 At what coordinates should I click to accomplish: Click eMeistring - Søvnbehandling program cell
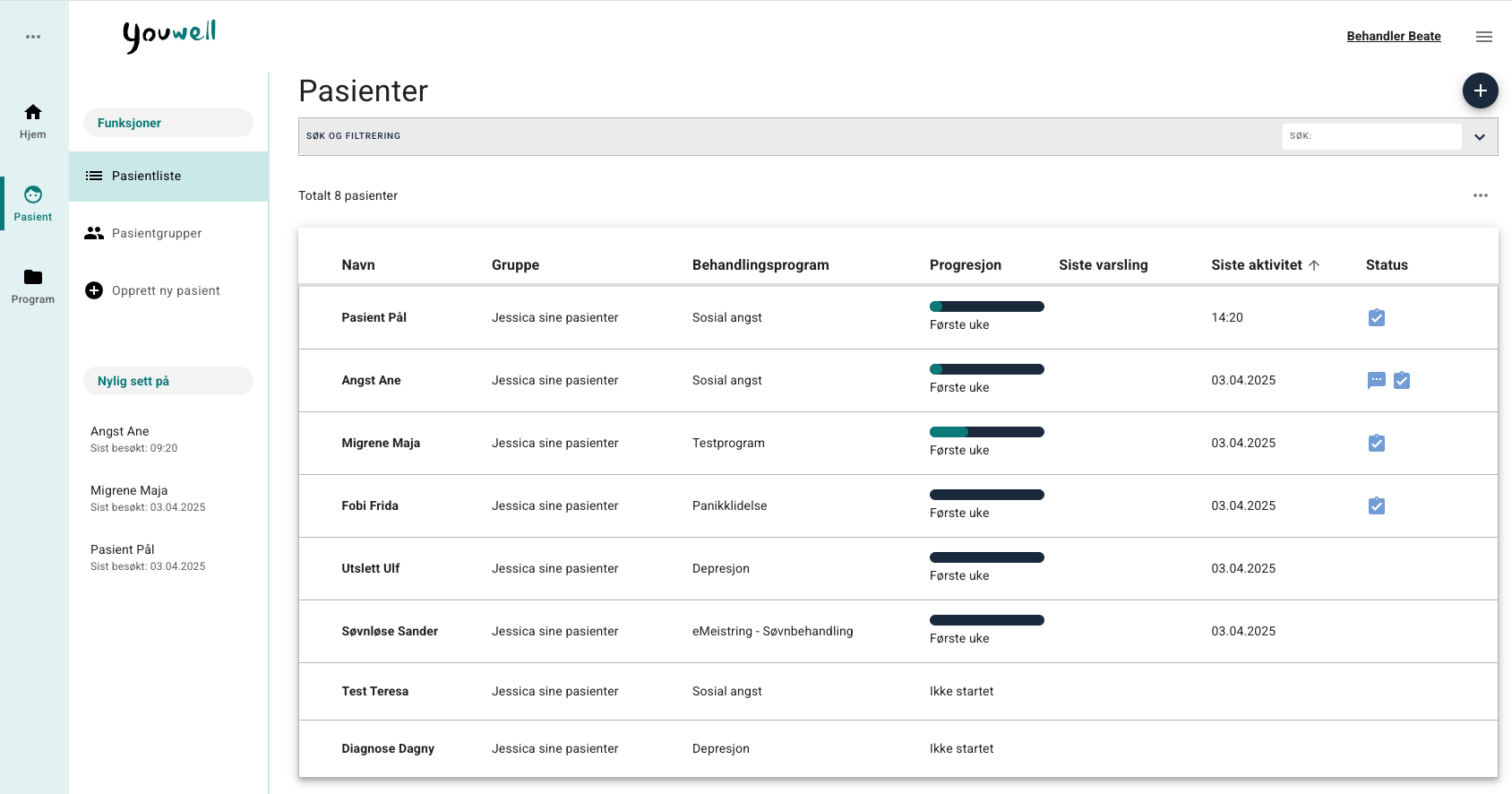coord(772,631)
